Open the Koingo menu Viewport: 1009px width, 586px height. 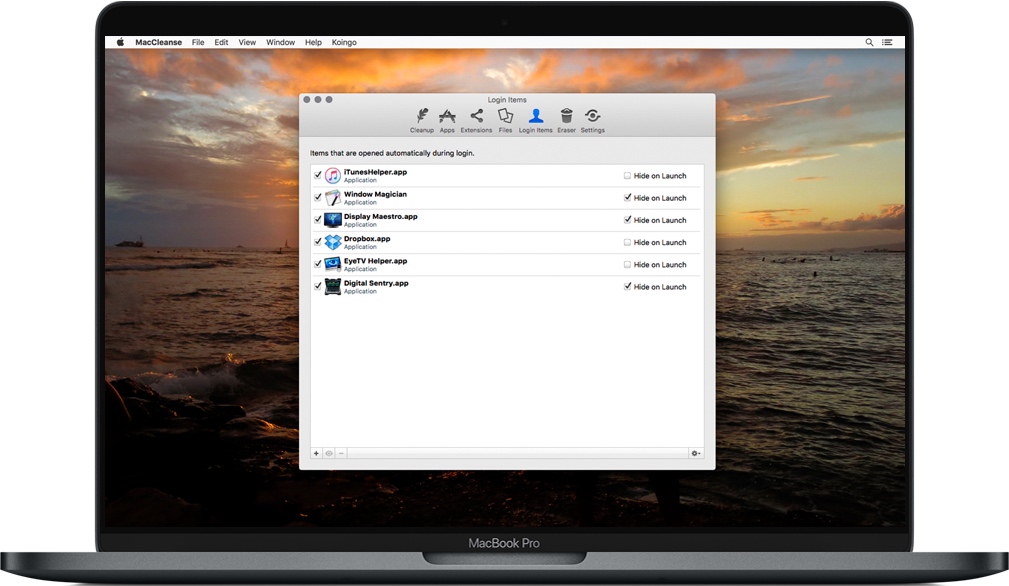[344, 43]
